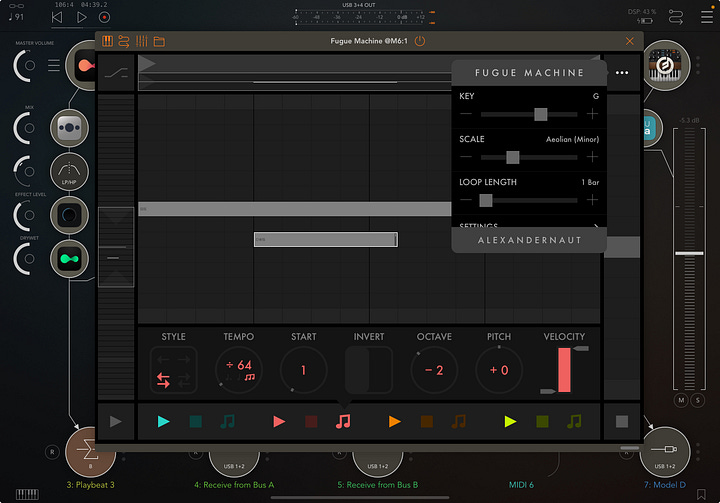Click the host rewind transport button
The width and height of the screenshot is (720, 503).
57,17
